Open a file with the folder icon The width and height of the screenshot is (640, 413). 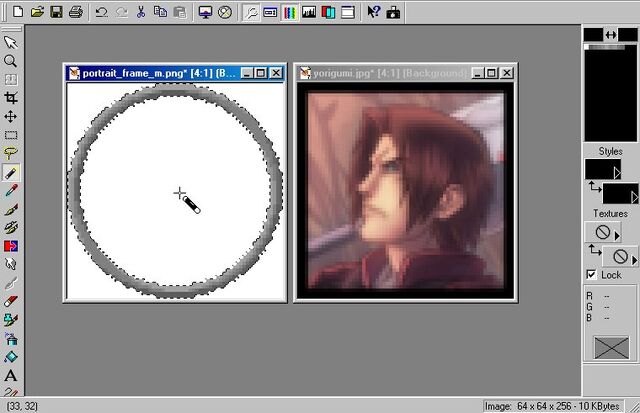[37, 12]
